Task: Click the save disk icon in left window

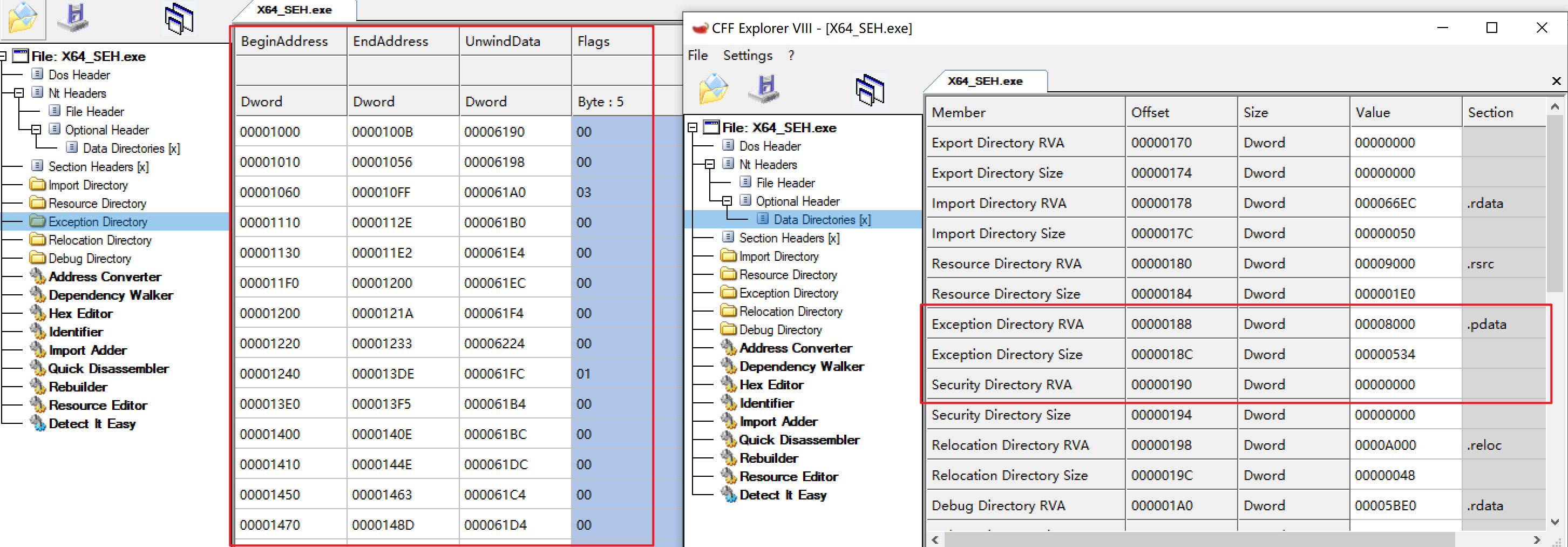Action: (x=74, y=17)
